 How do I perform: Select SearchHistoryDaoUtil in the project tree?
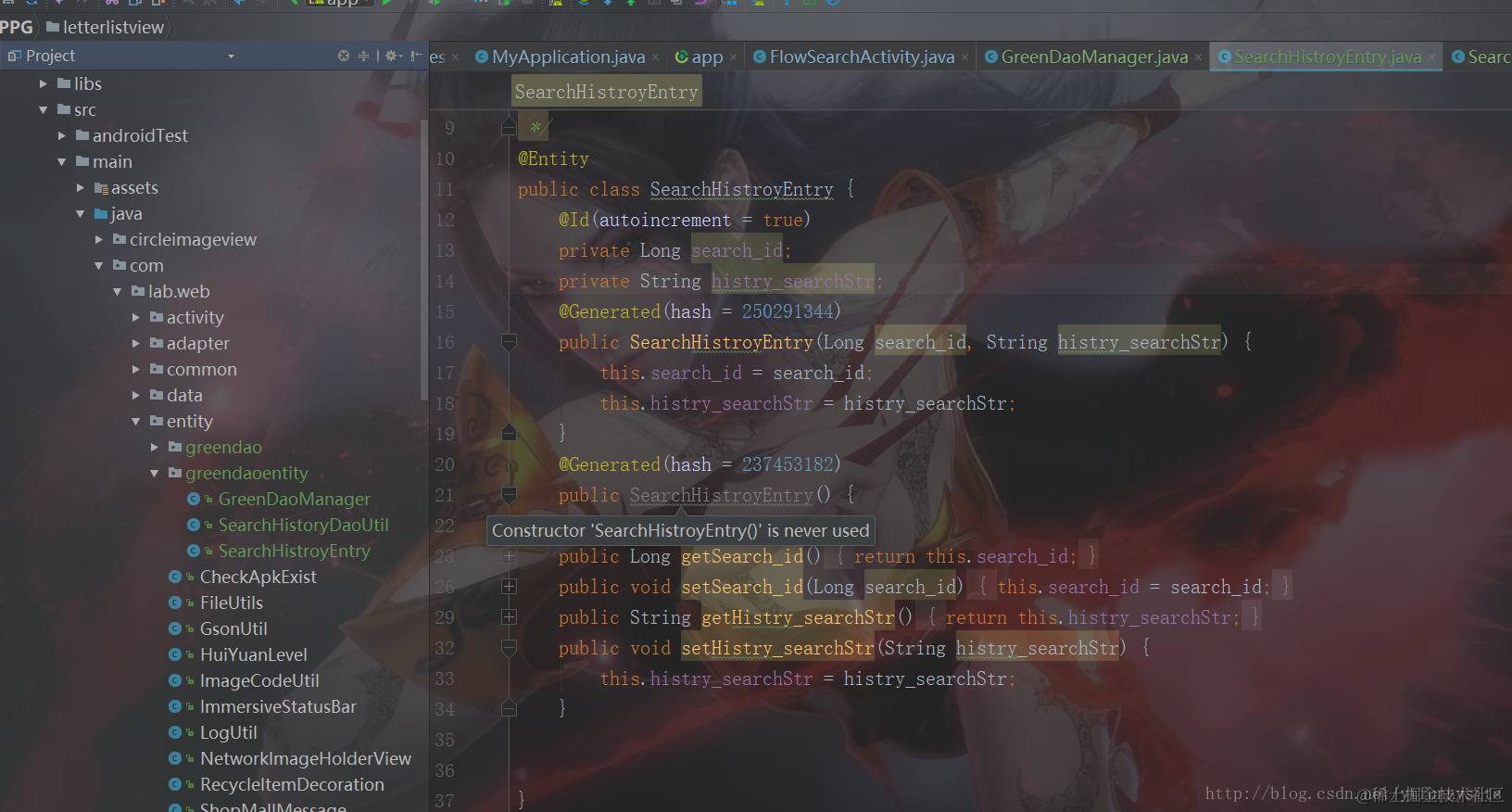click(x=303, y=525)
